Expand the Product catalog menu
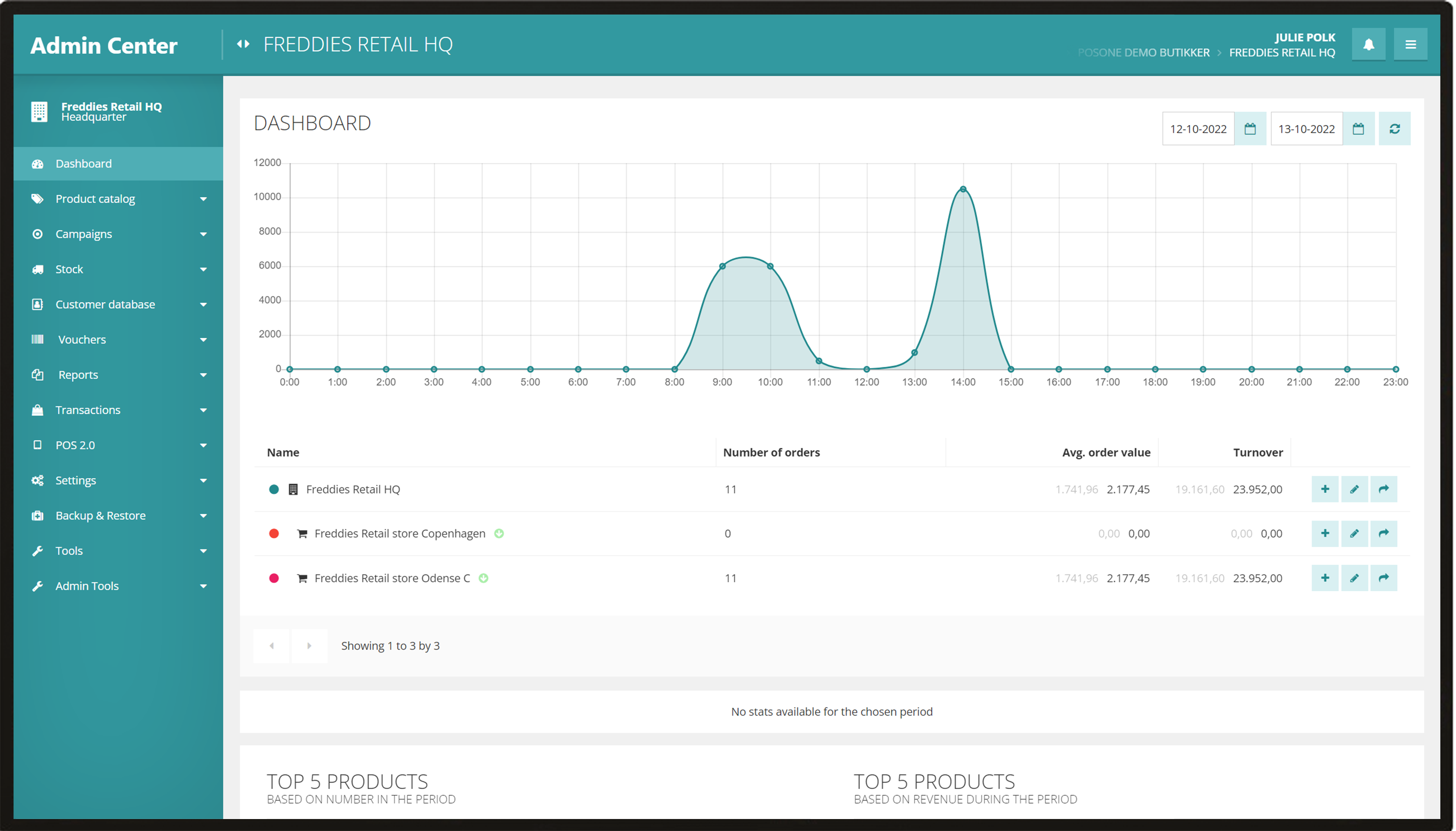 click(x=95, y=199)
